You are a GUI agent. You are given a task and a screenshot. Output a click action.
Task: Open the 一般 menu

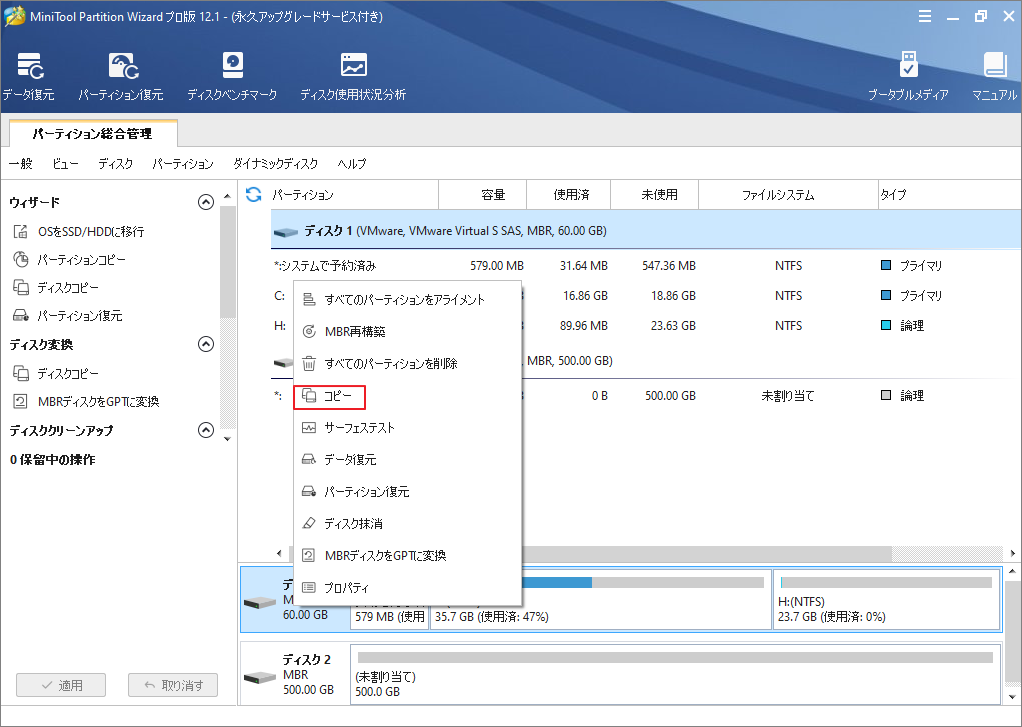pos(21,164)
